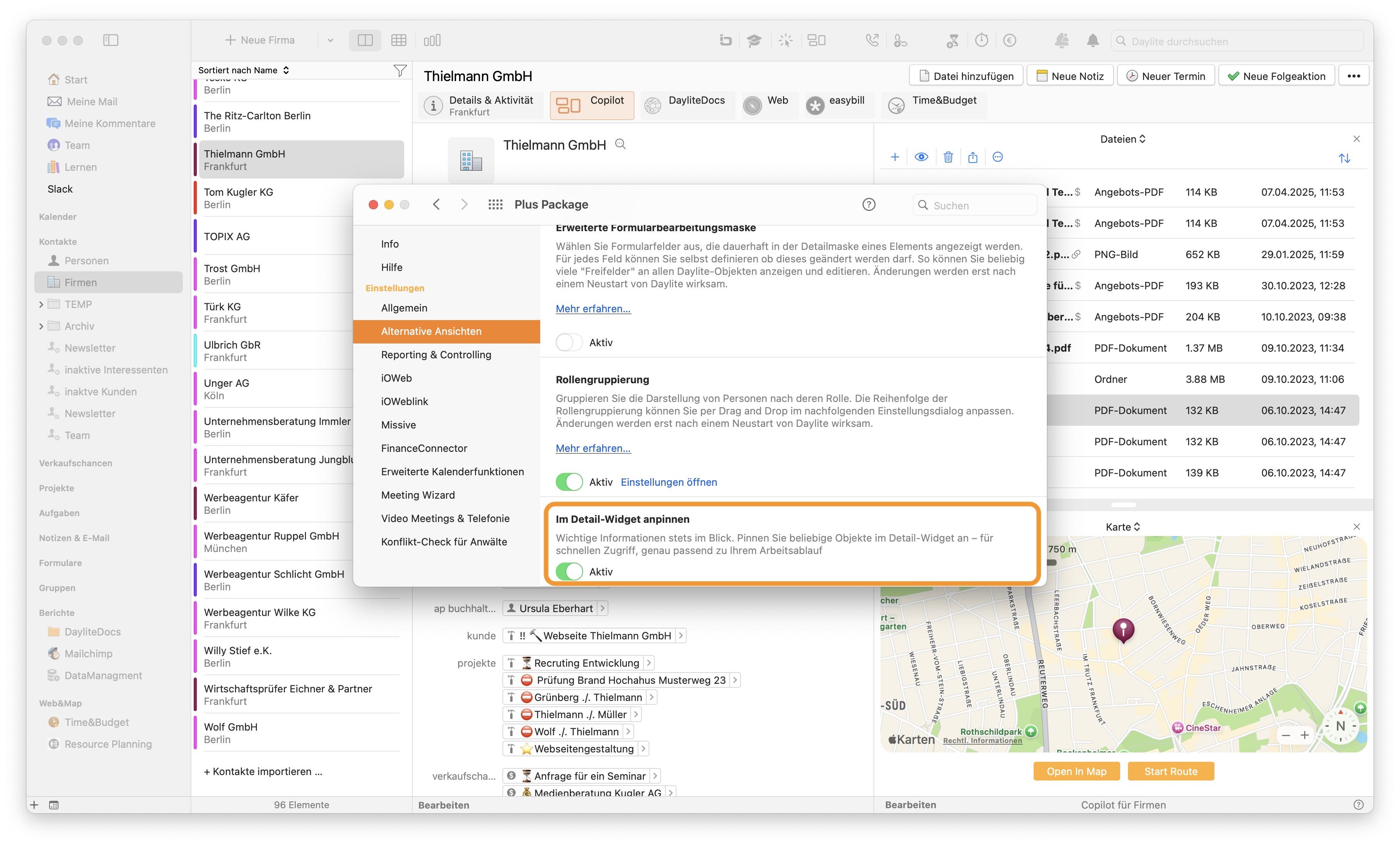The height and width of the screenshot is (846, 1400).
Task: Click the Daylite durchsuchen search field
Action: tap(1237, 41)
